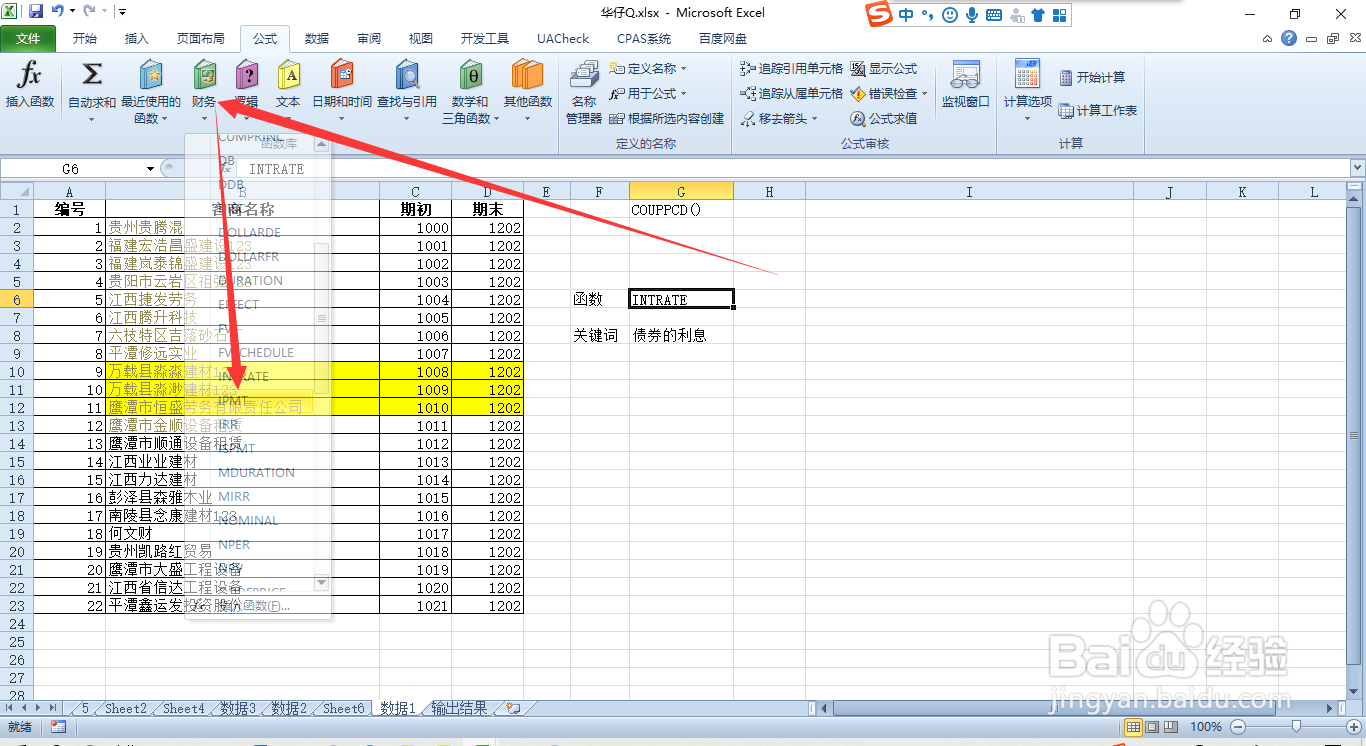The image size is (1366, 746).
Task: Expand the Define Name (定义名称) dropdown
Action: coord(684,69)
